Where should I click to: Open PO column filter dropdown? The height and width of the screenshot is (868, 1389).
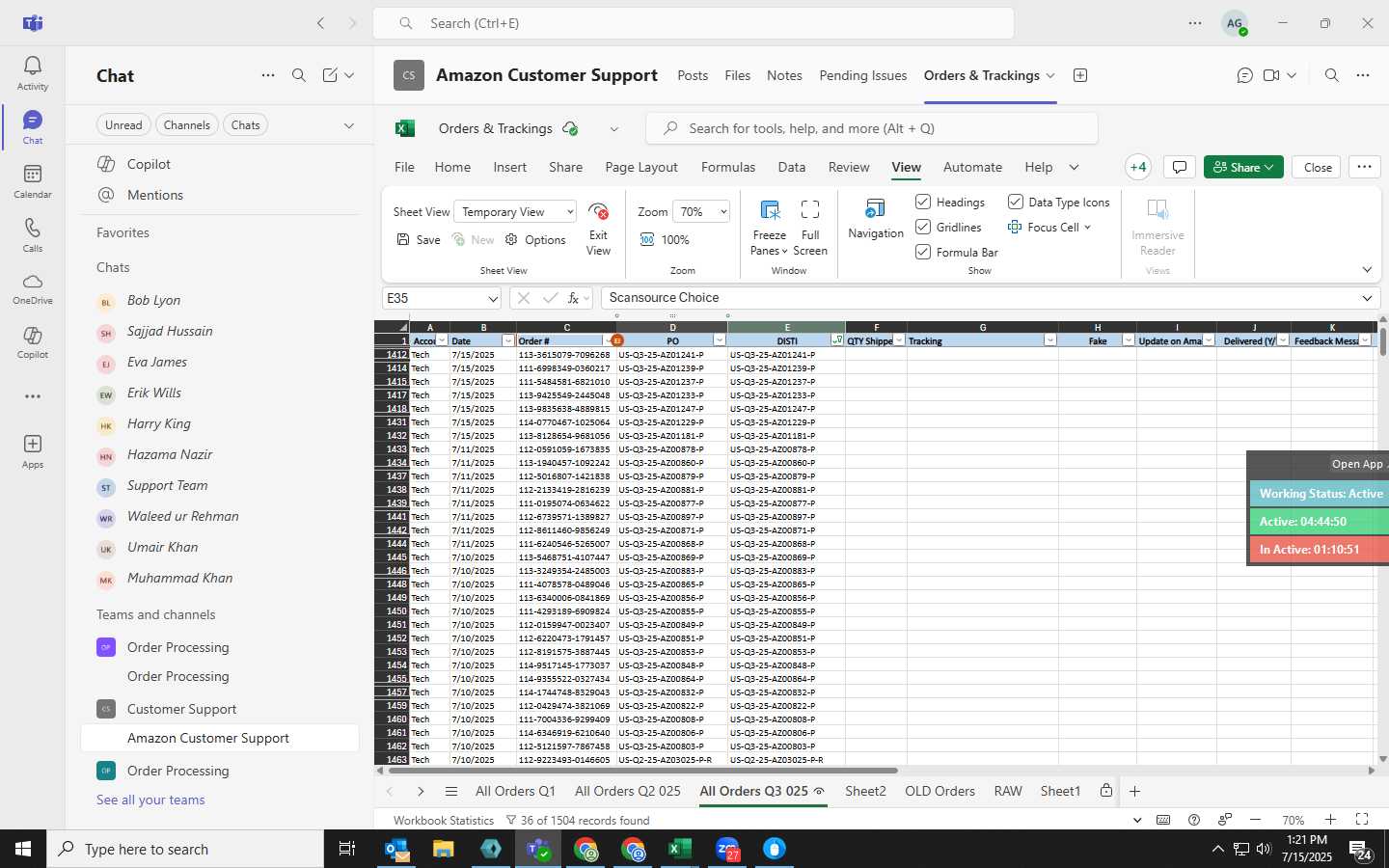pos(719,340)
